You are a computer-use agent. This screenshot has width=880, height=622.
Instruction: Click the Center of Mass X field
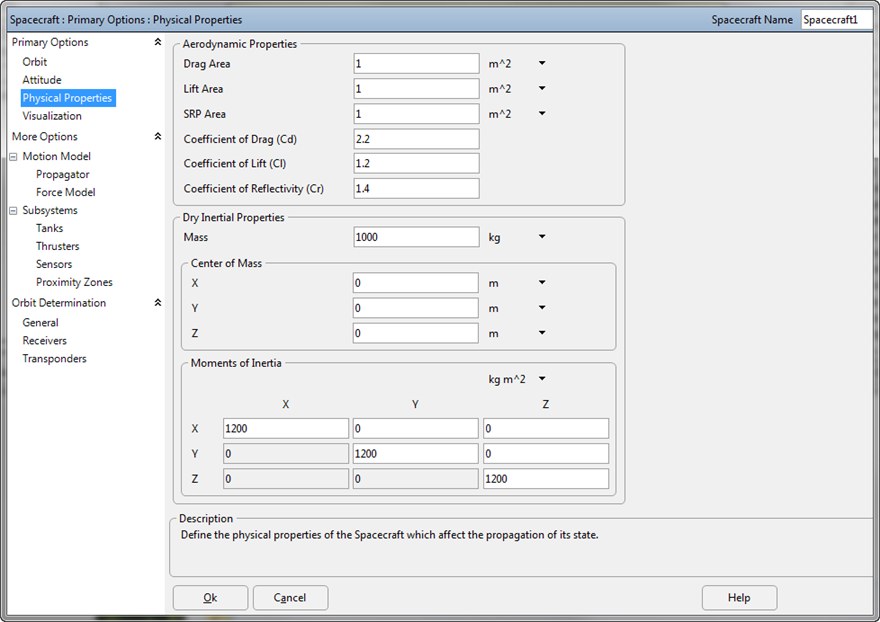(x=415, y=283)
